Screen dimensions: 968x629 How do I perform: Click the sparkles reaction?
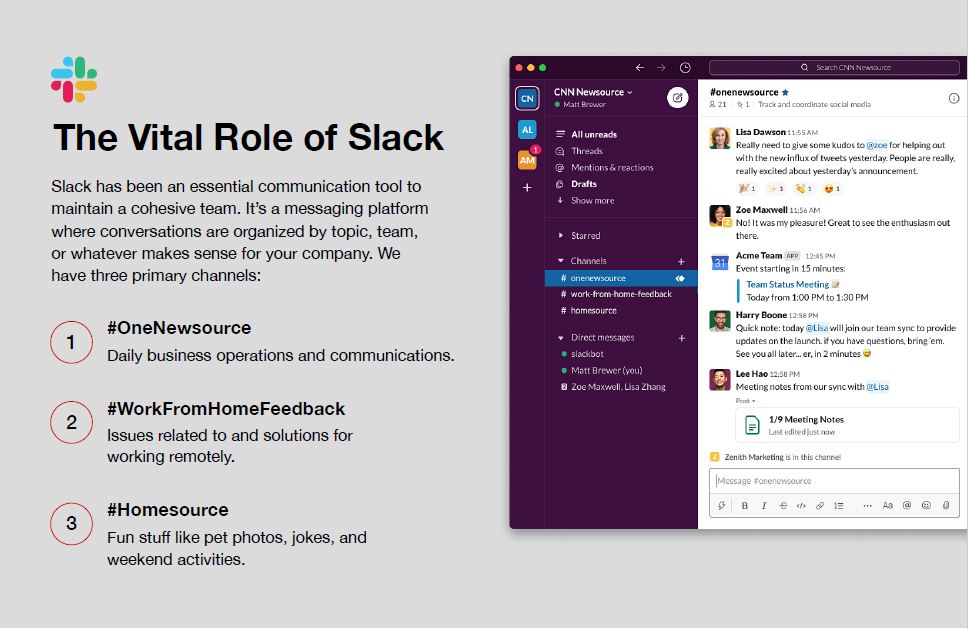775,189
